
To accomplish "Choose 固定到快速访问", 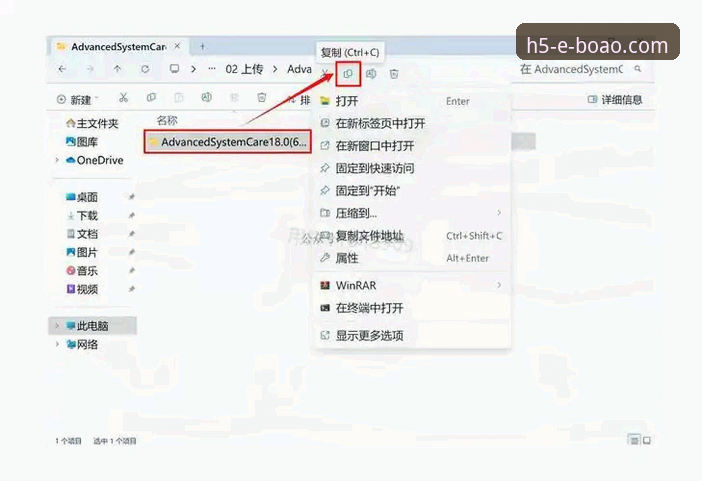I will click(412, 168).
